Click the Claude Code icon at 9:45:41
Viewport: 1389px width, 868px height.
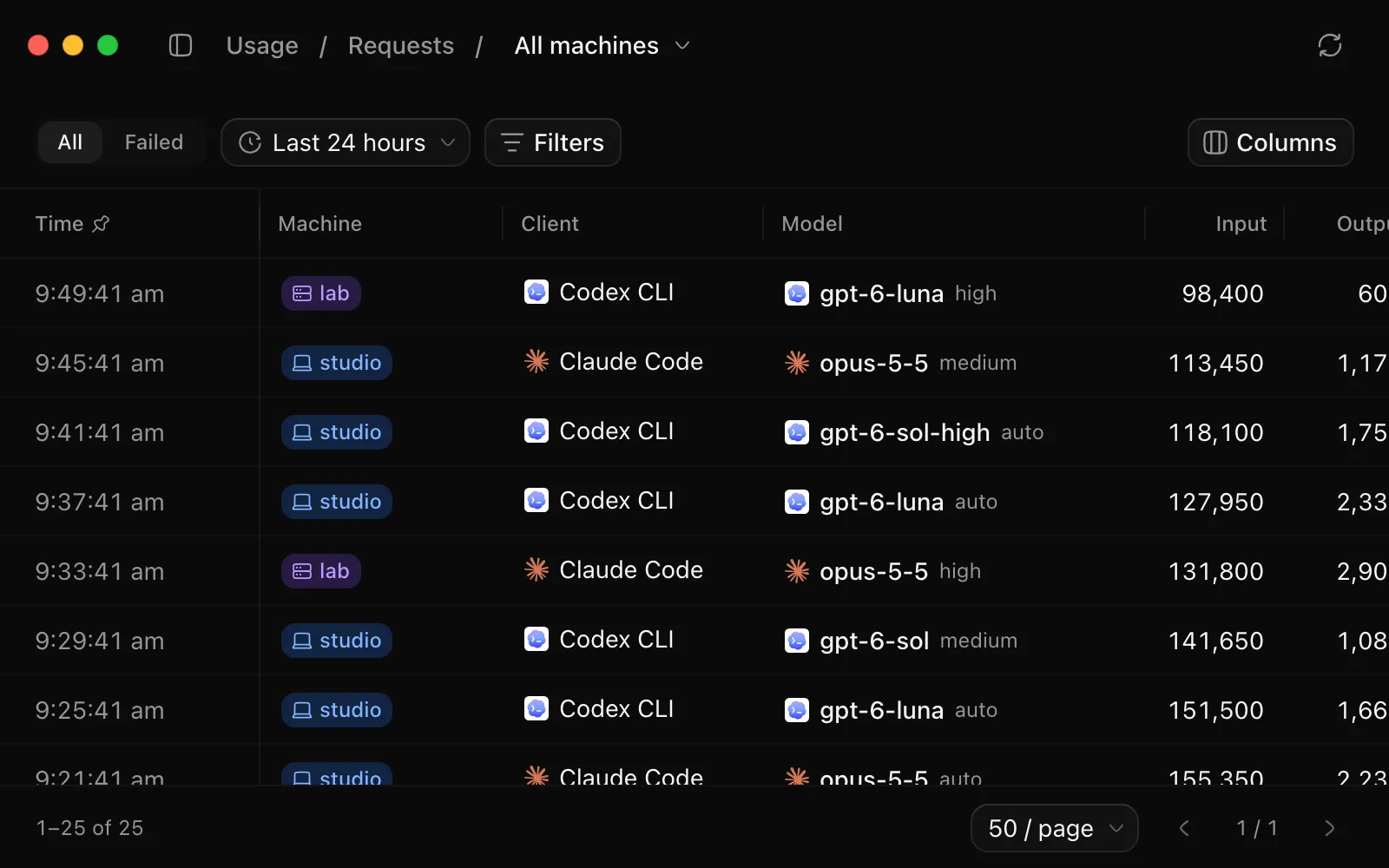[x=537, y=361]
